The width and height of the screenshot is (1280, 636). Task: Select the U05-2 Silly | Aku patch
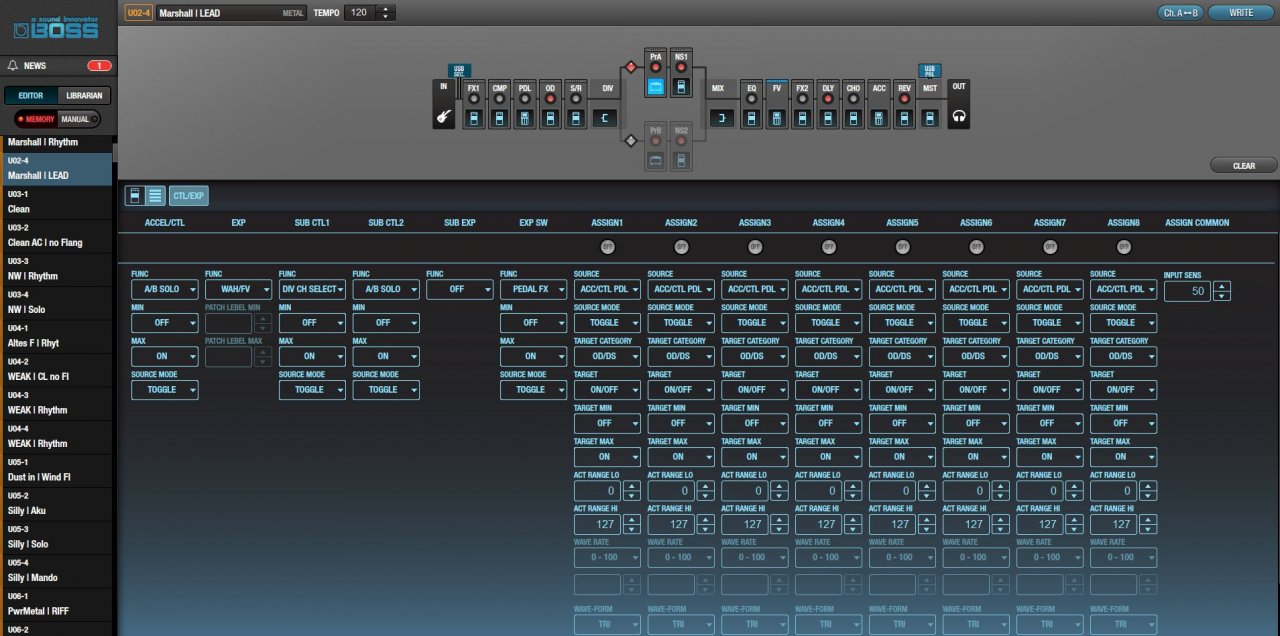click(x=58, y=503)
